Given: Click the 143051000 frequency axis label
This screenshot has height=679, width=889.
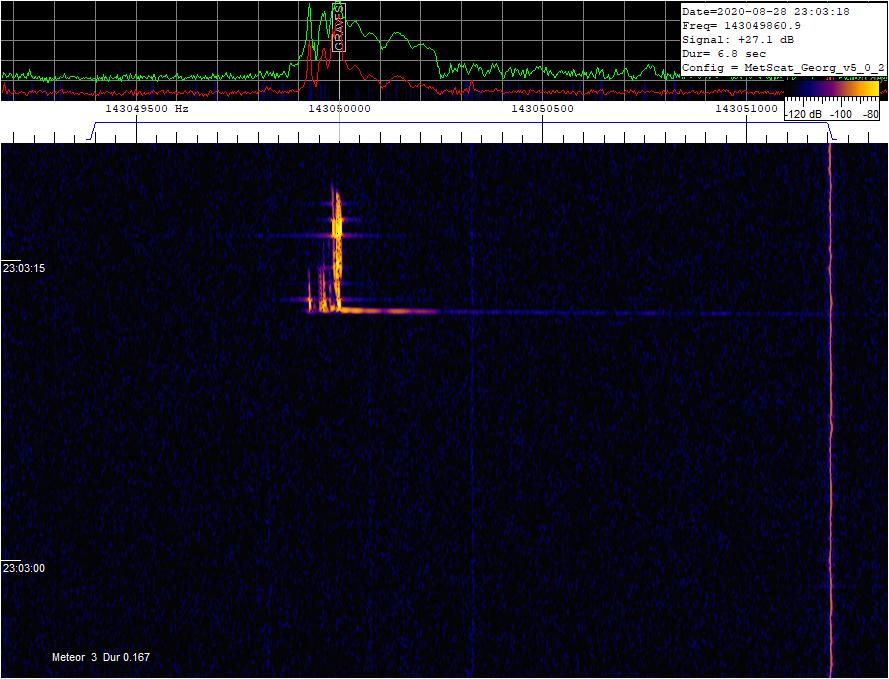Looking at the screenshot, I should pos(746,109).
